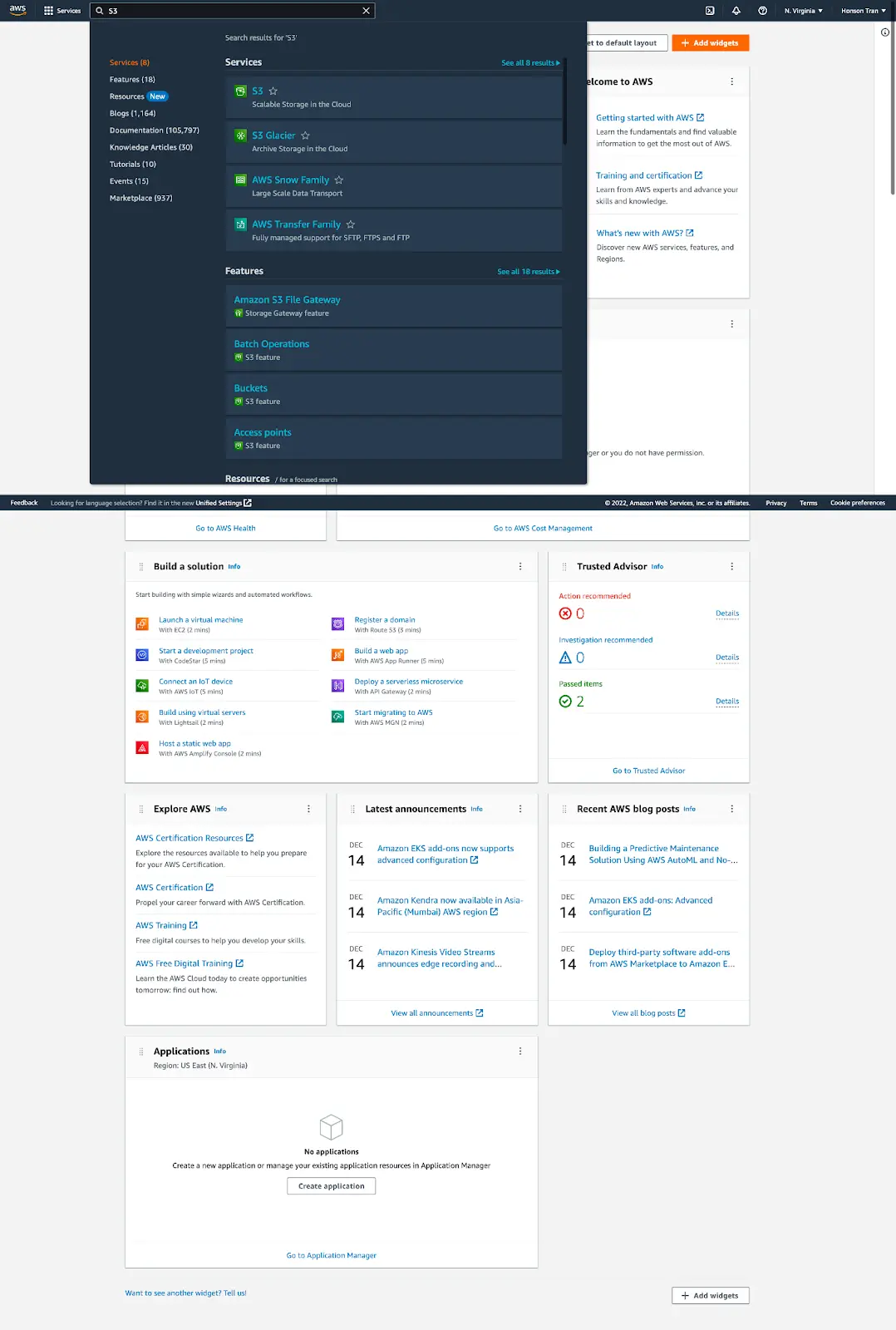This screenshot has height=1330, width=896.
Task: Open Latest announcements widget options menu
Action: point(520,809)
